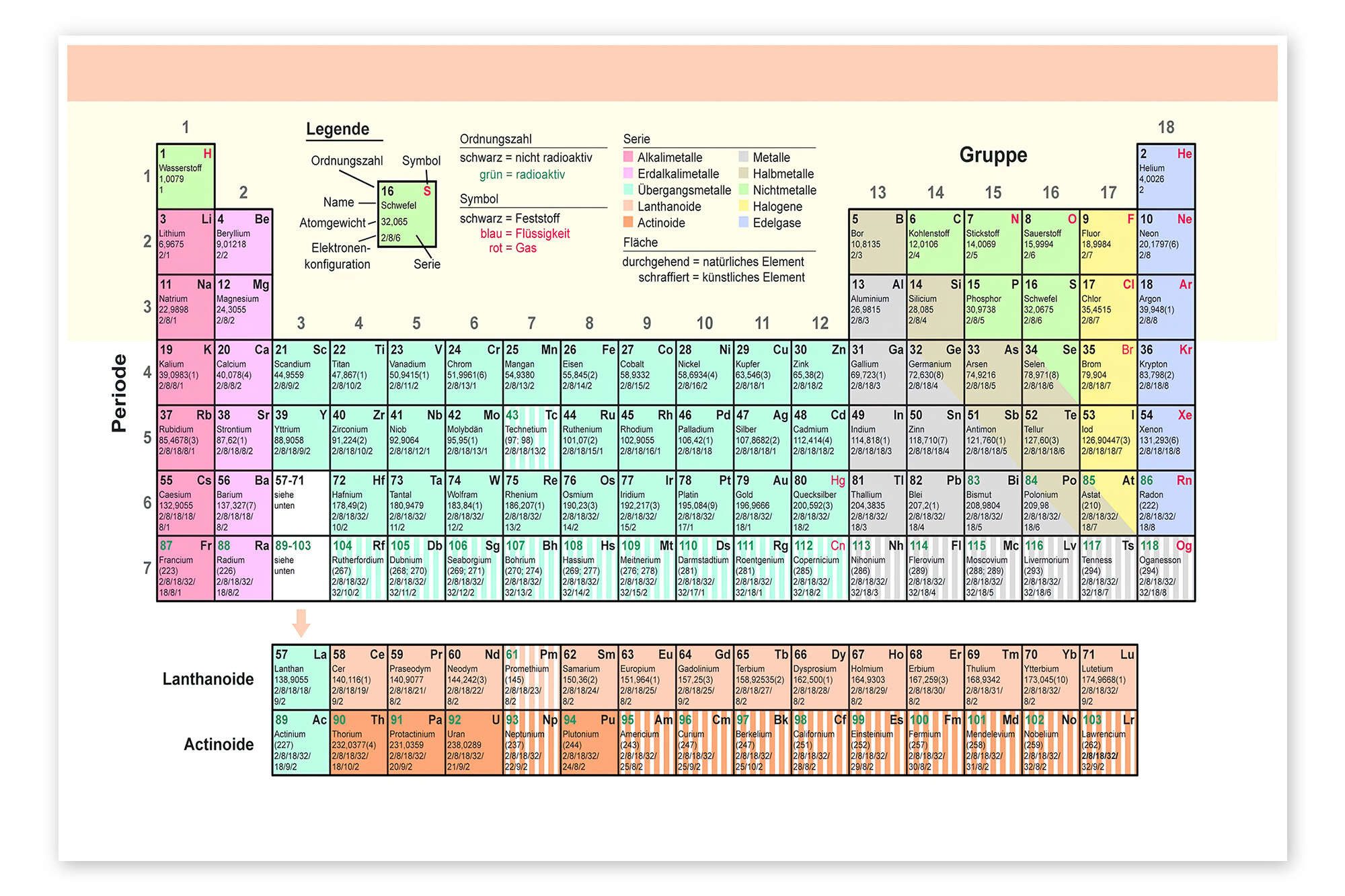The width and height of the screenshot is (1345, 896).
Task: Click the Brom (Br) element cell
Action: pos(1108,372)
